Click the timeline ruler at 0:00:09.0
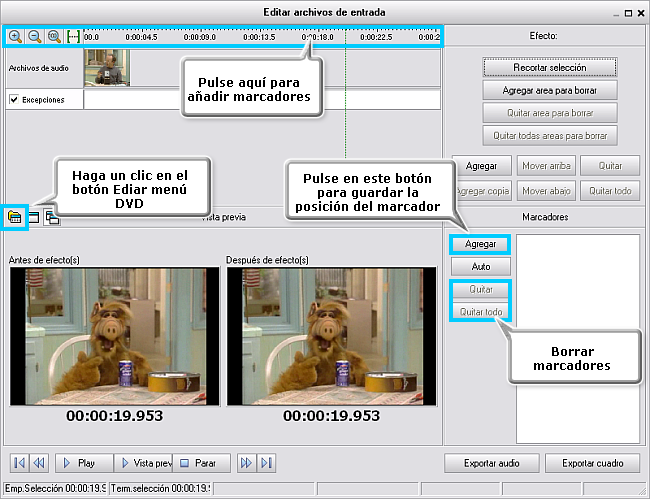Screen dimensions: 650x499 (200, 37)
